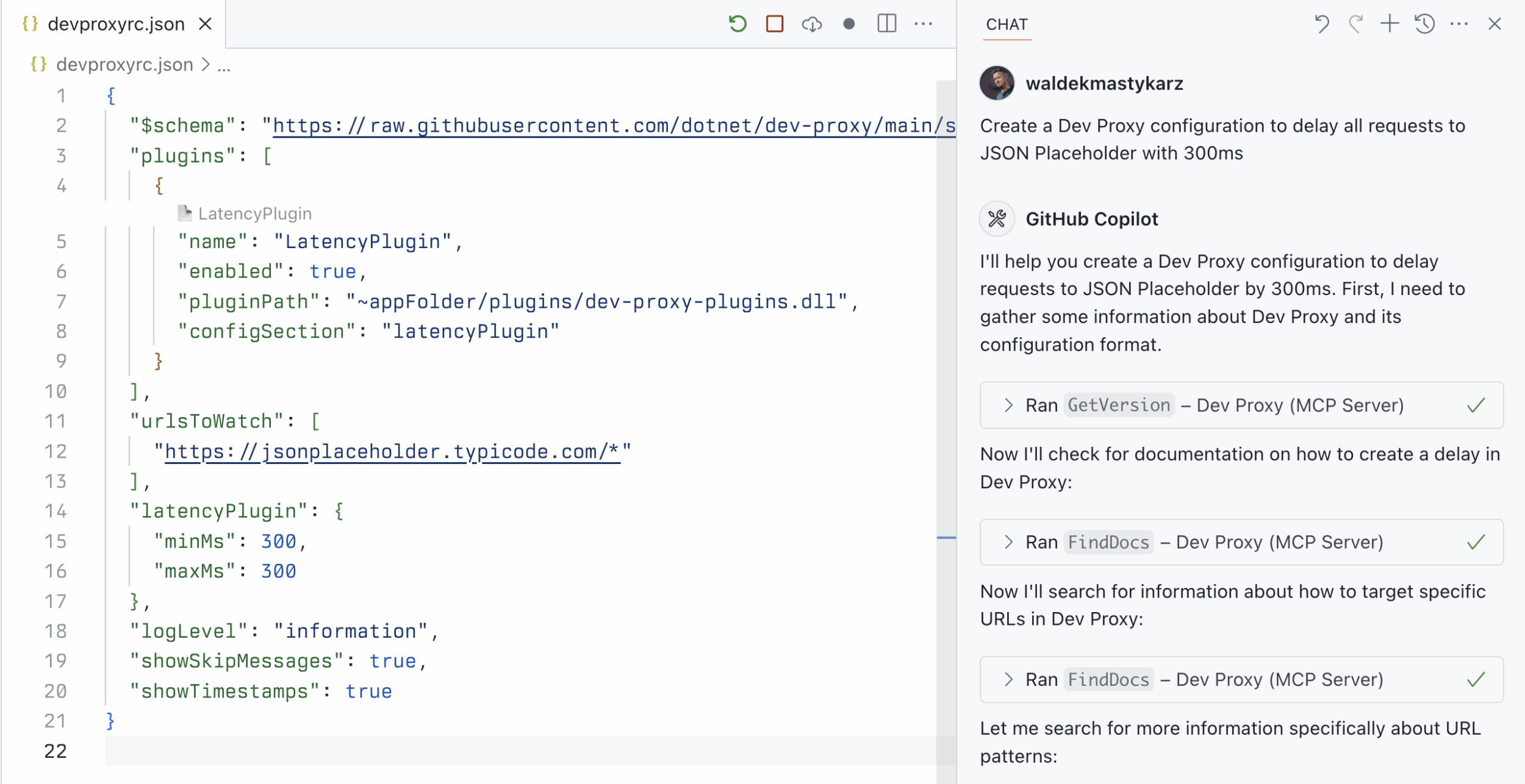Undo last chat request with the undo icon
This screenshot has height=784, width=1525.
click(x=1321, y=24)
